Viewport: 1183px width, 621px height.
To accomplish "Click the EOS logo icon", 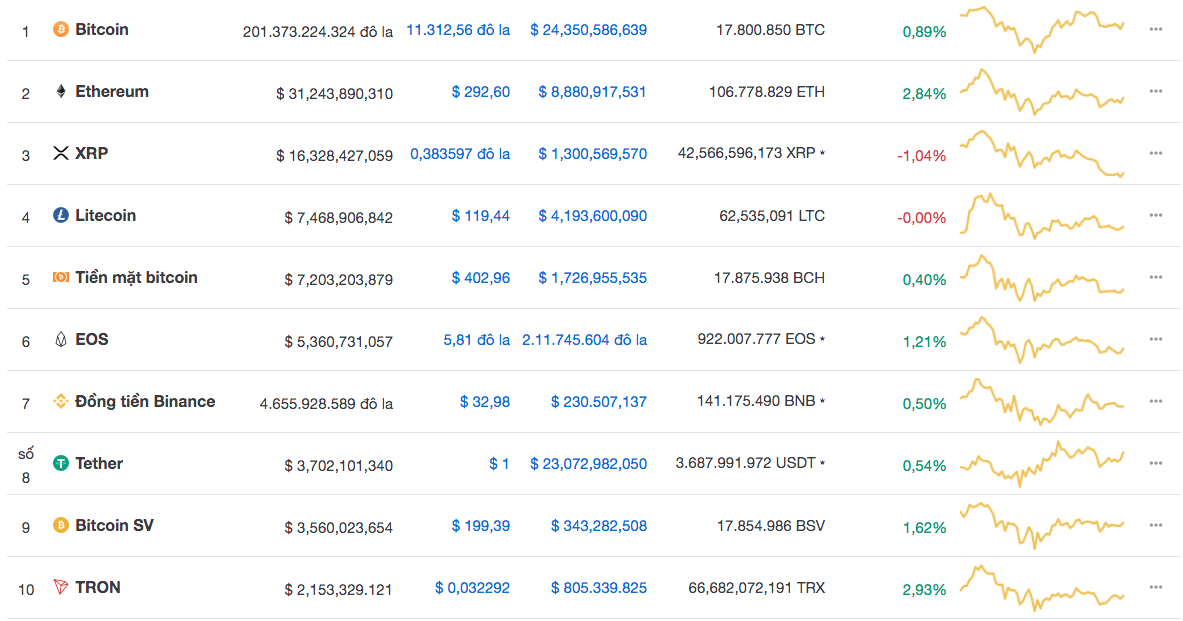I will point(61,340).
